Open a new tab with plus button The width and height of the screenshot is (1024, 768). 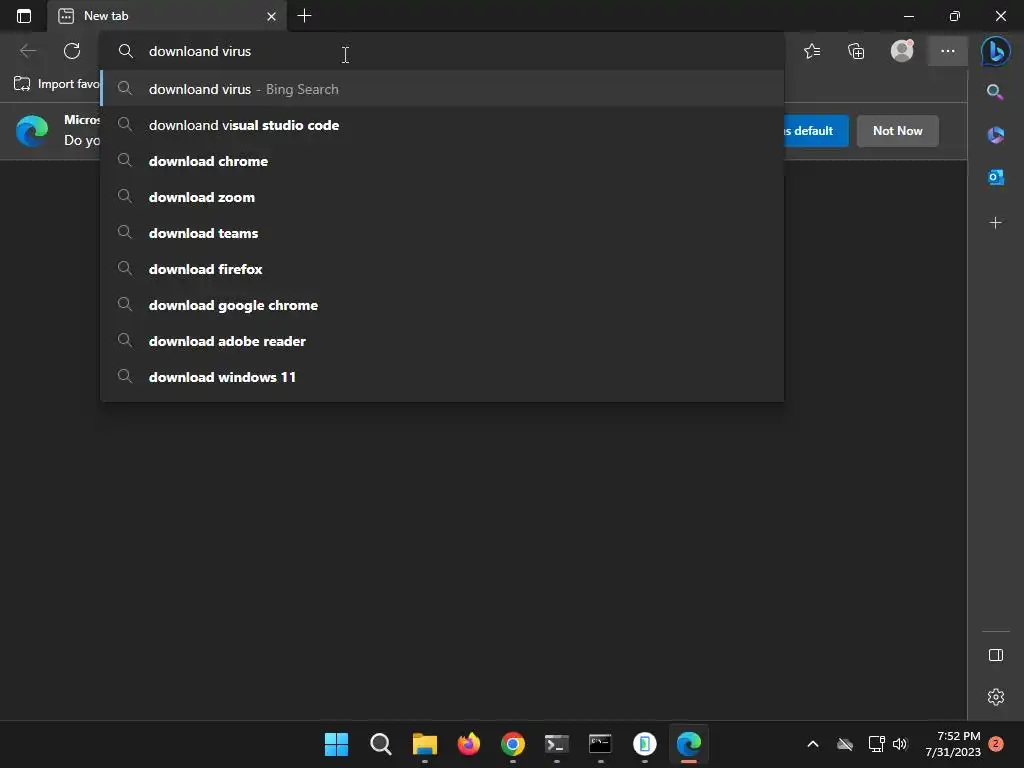pyautogui.click(x=304, y=16)
